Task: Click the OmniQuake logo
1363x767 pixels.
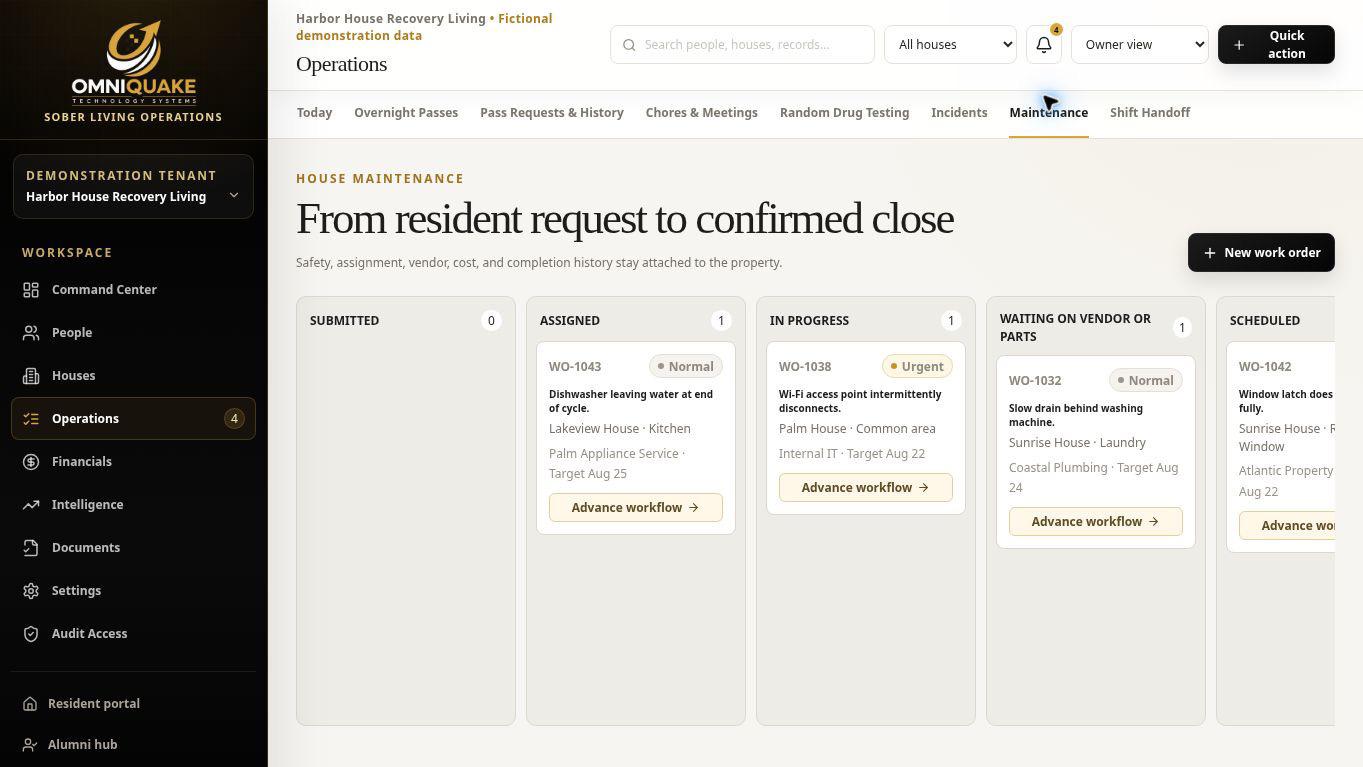Action: point(133,62)
